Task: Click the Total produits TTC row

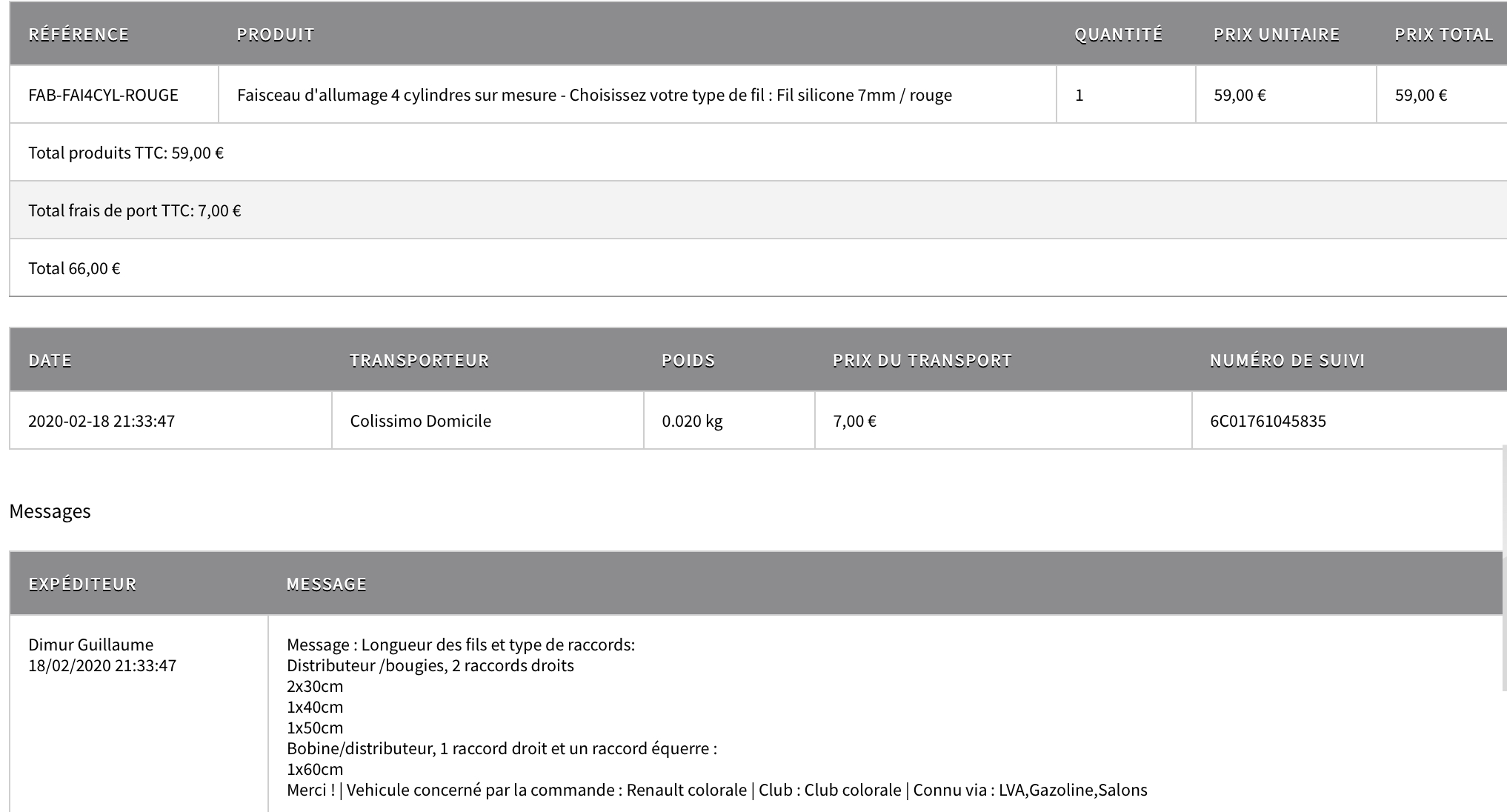Action: click(x=126, y=153)
